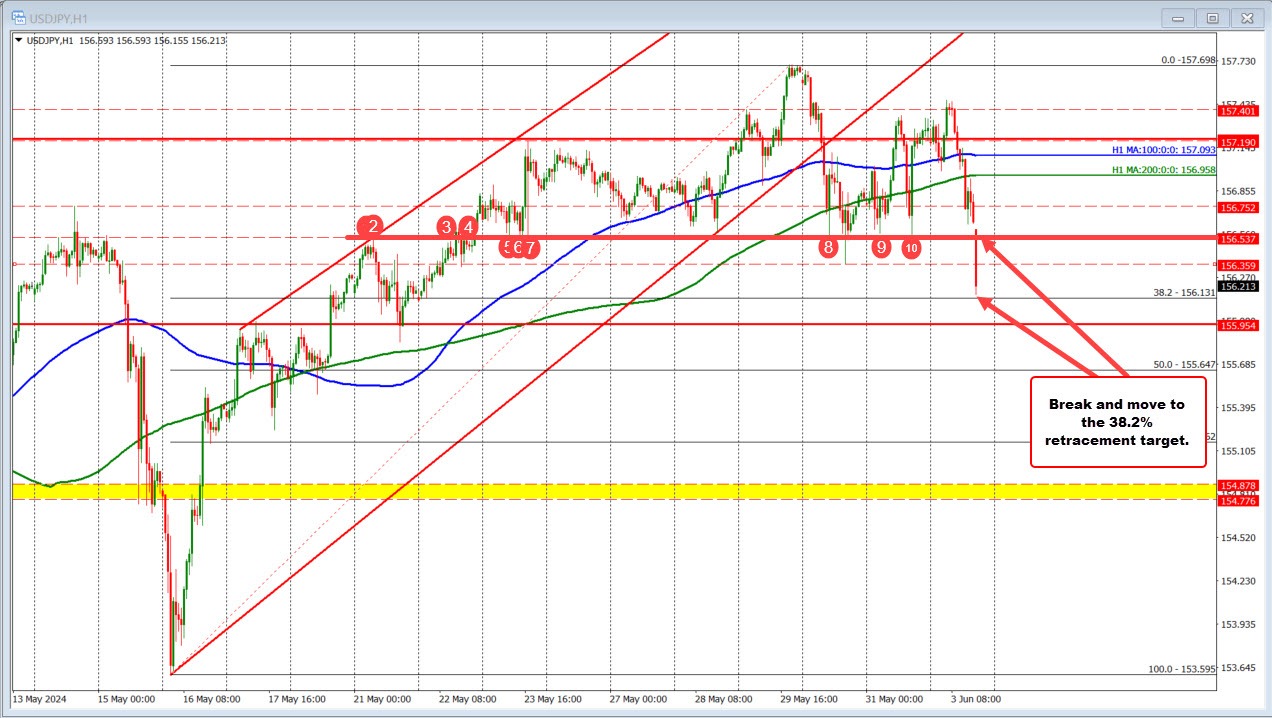Click the 153.935 price scale value
The width and height of the screenshot is (1272, 718).
(1240, 624)
